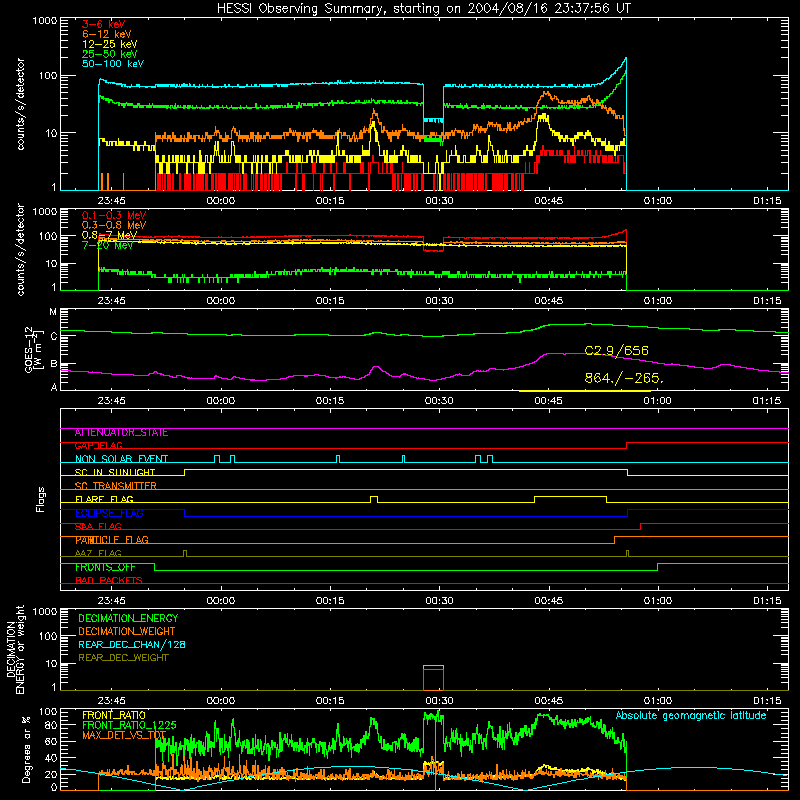This screenshot has height=800, width=800.
Task: Click the decimation box near 00:30
Action: point(433,678)
